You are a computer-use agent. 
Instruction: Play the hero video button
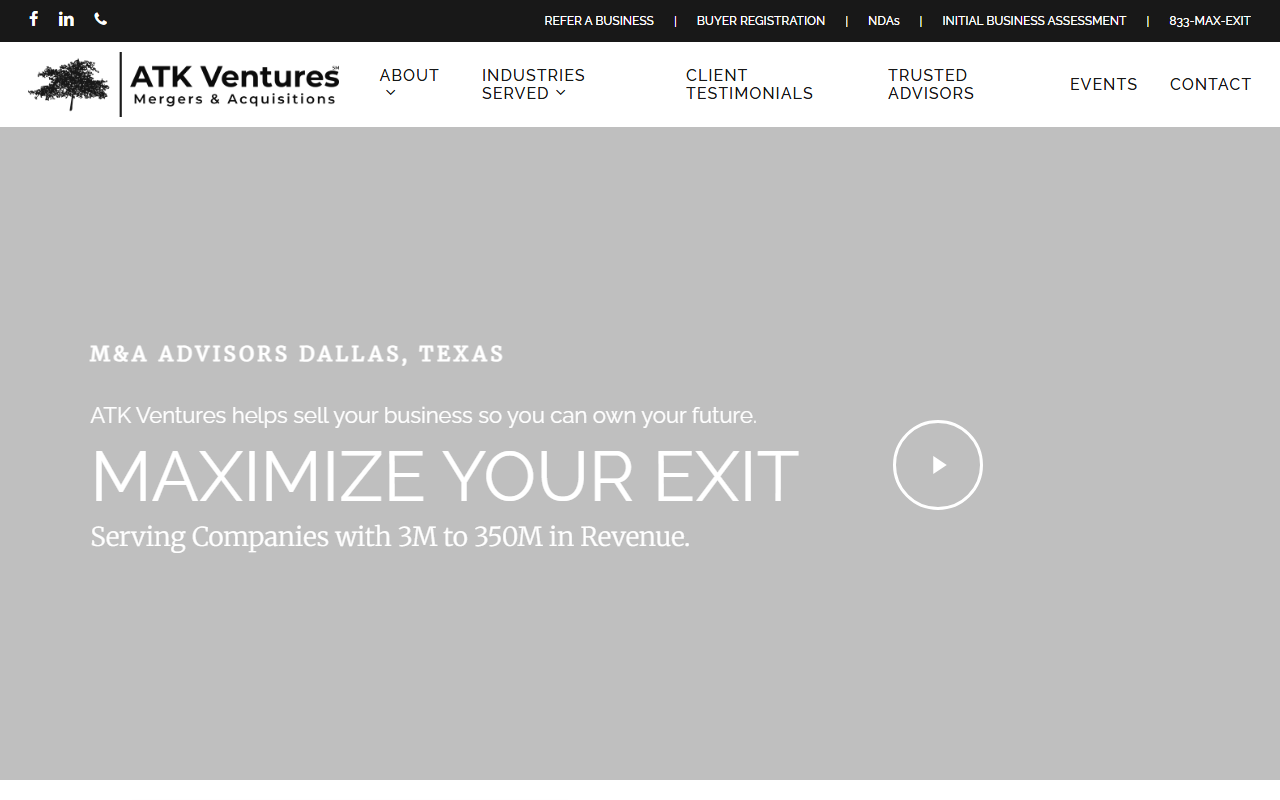(x=938, y=465)
